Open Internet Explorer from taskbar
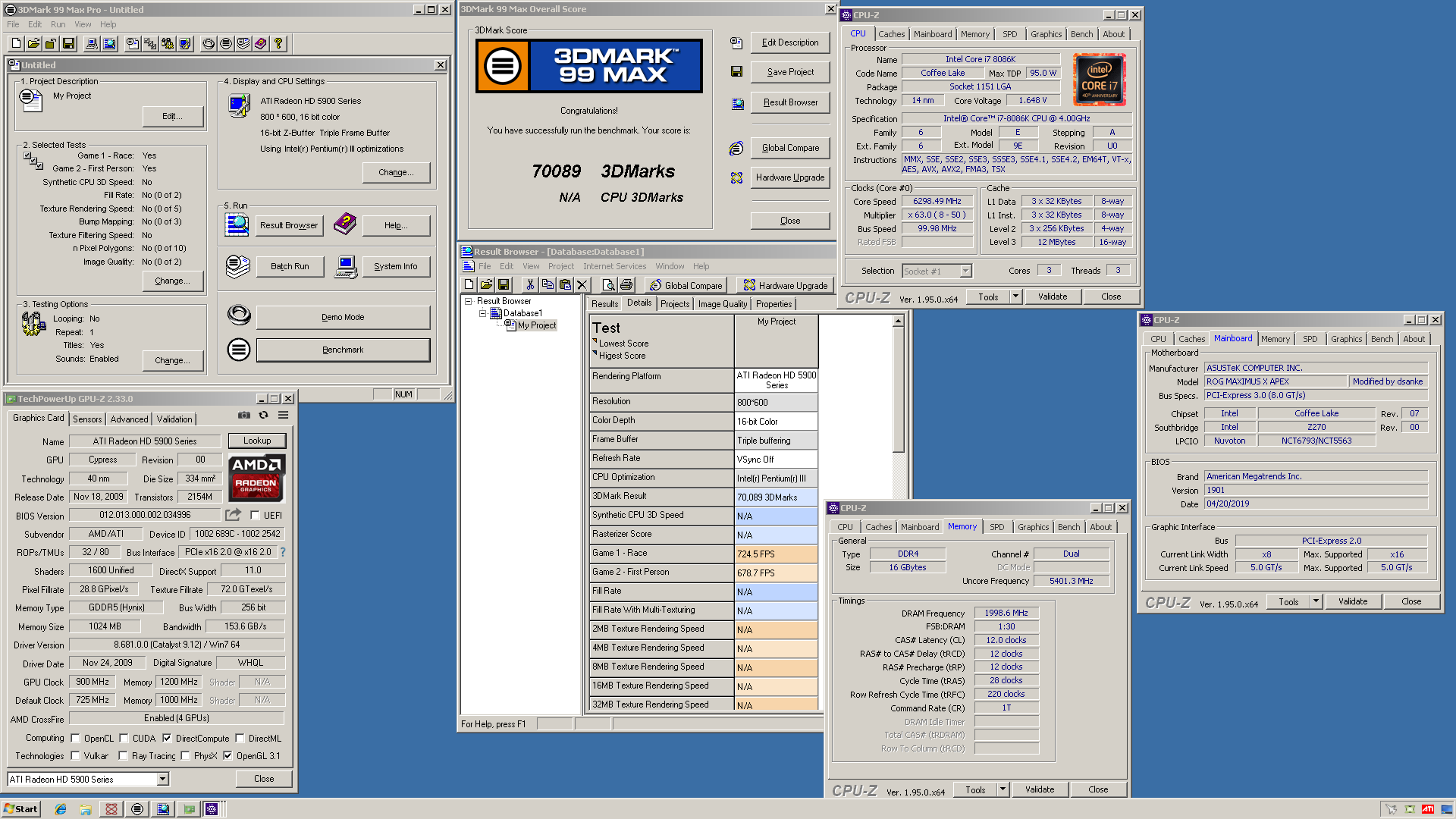This screenshot has width=1456, height=819. coord(61,809)
